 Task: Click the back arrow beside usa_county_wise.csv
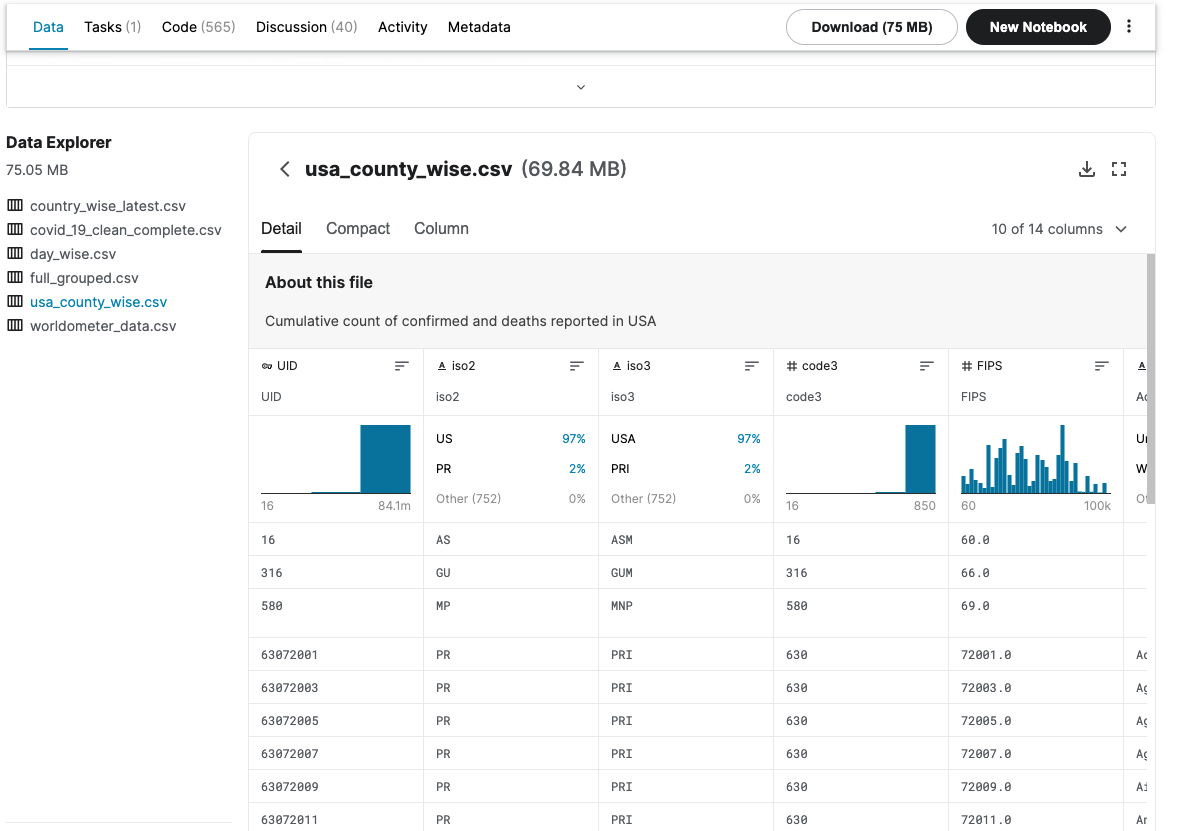(x=284, y=169)
